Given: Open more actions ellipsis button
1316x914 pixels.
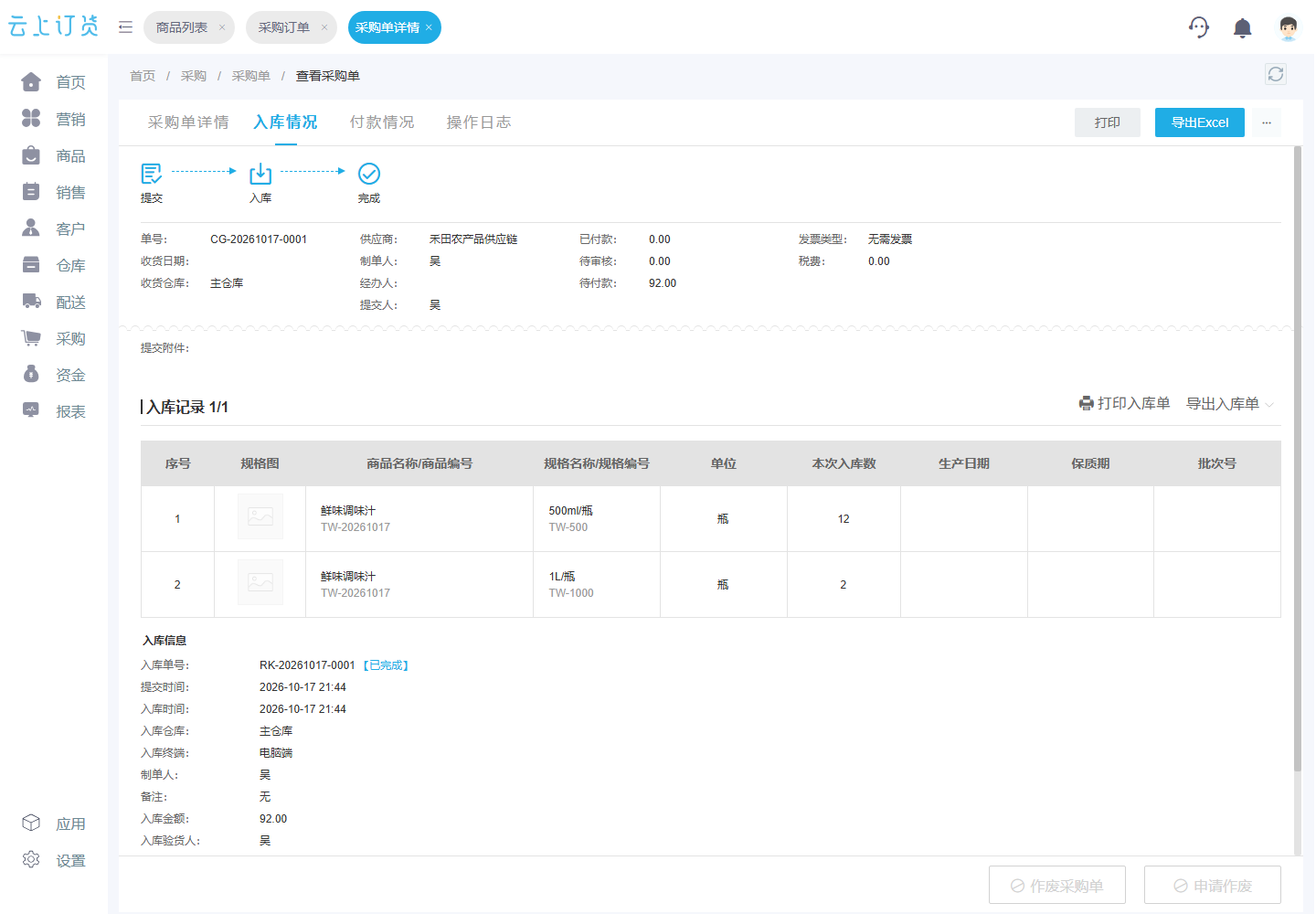Looking at the screenshot, I should (1267, 122).
